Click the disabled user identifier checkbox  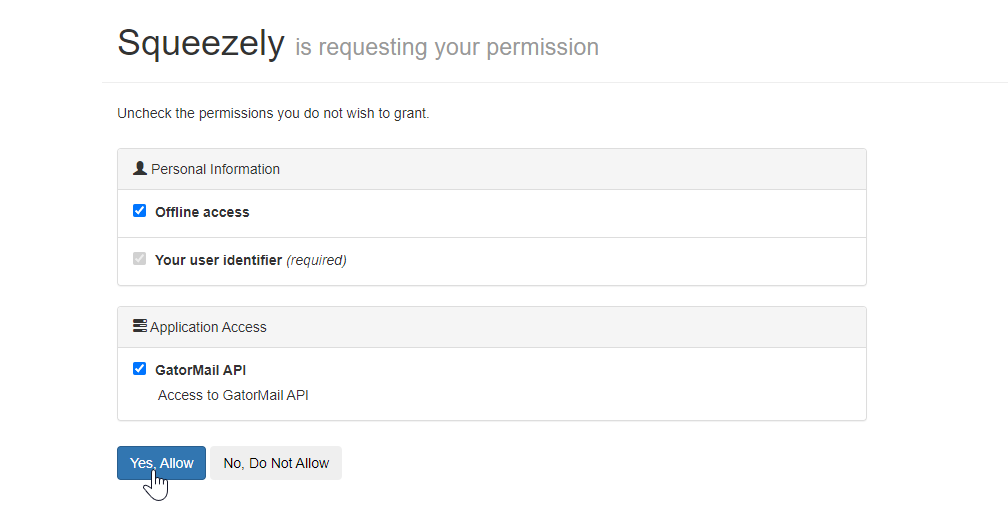(x=140, y=259)
